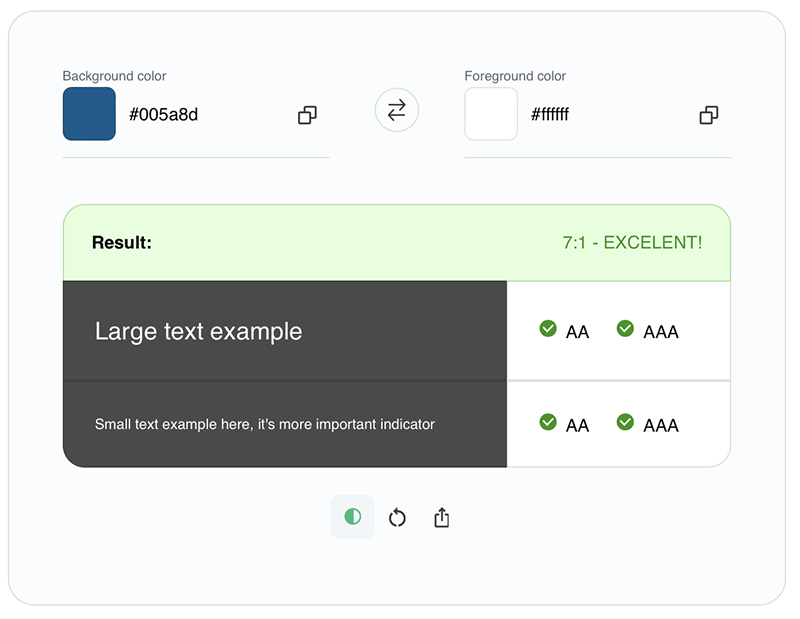800x619 pixels.
Task: Copy the foreground color hex value
Action: coord(709,115)
